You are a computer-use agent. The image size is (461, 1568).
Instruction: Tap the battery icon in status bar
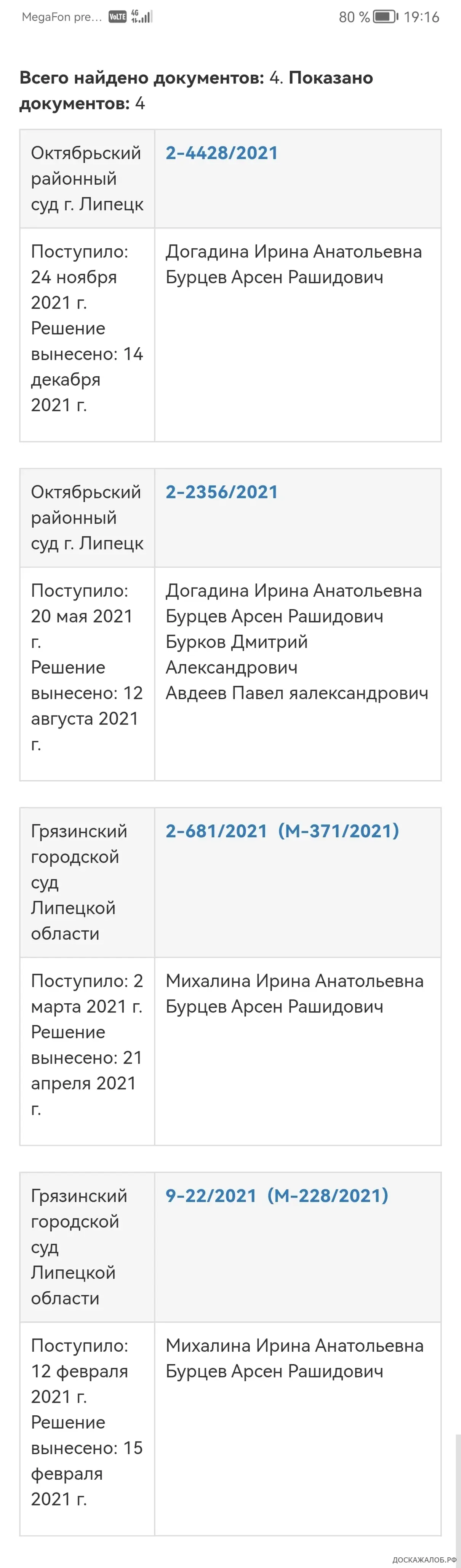[x=386, y=16]
